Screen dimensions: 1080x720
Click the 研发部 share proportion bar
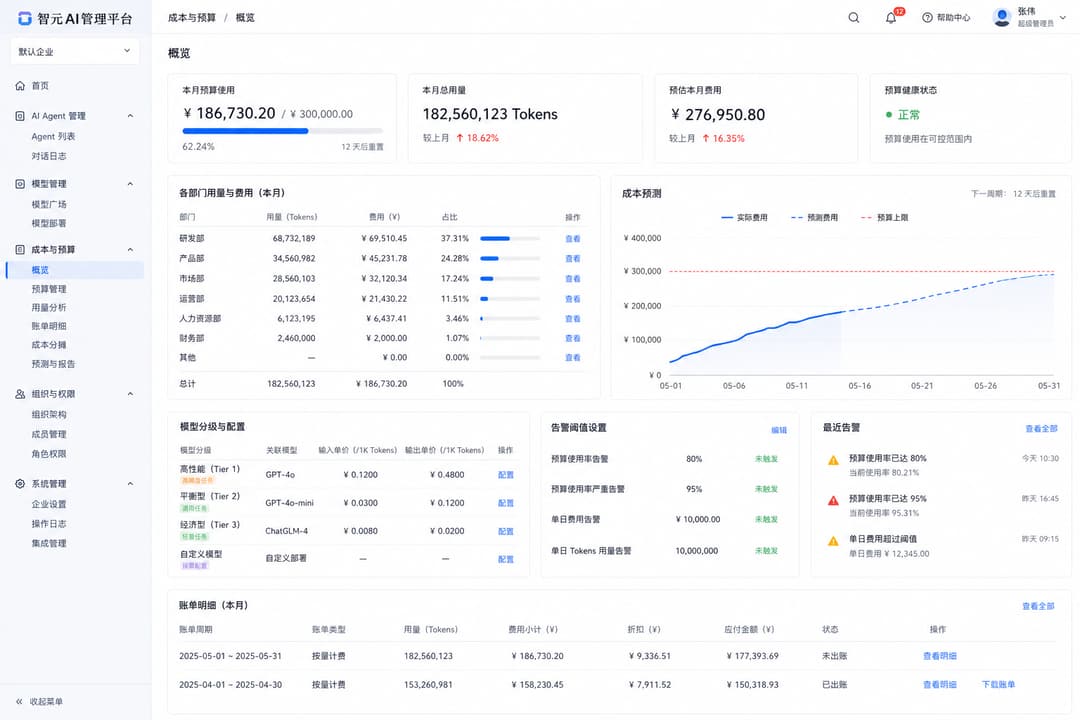pyautogui.click(x=510, y=238)
